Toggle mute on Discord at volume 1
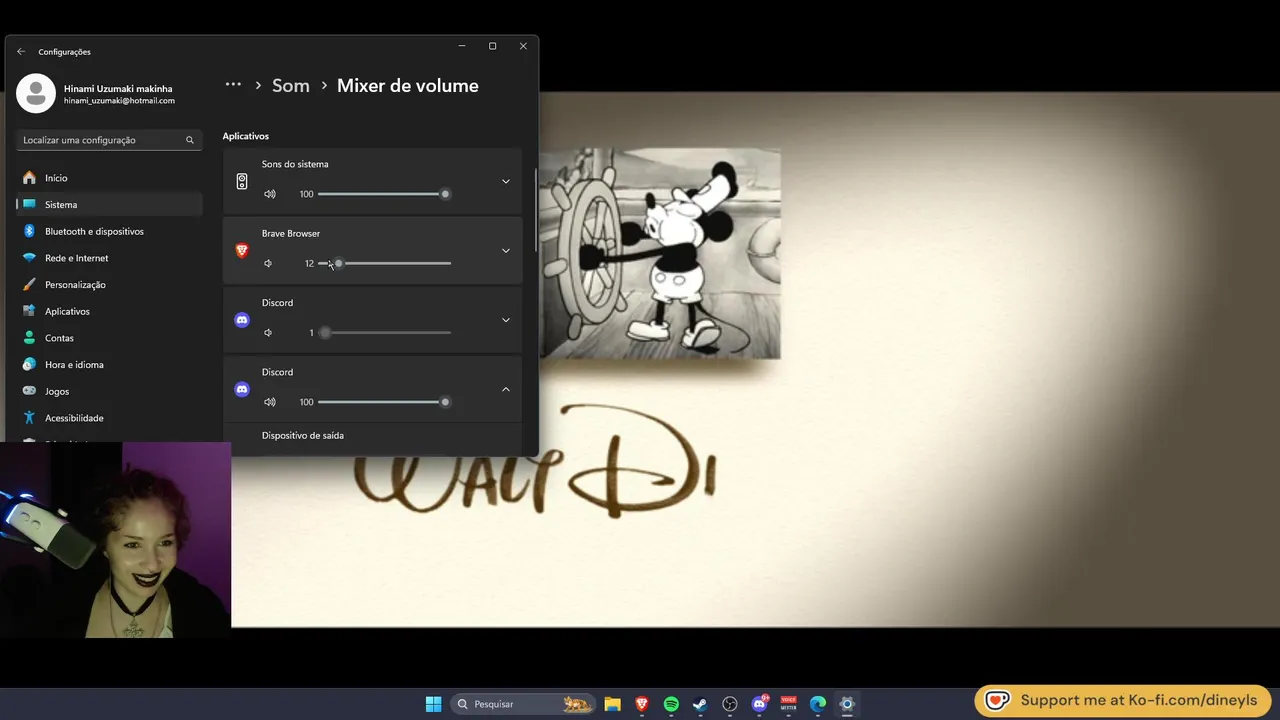 [268, 333]
